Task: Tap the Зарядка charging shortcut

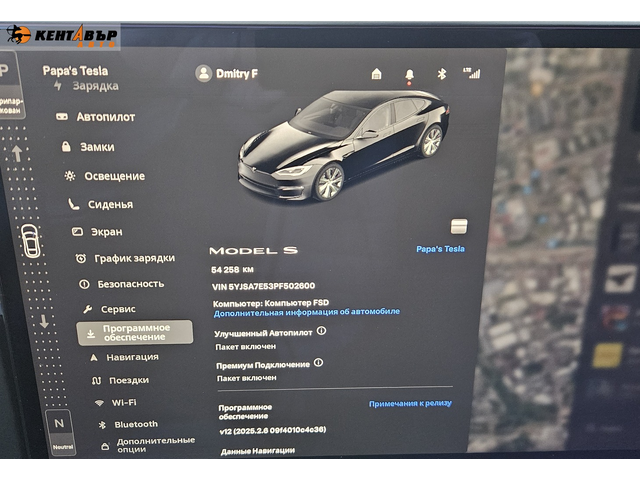Action: [87, 86]
